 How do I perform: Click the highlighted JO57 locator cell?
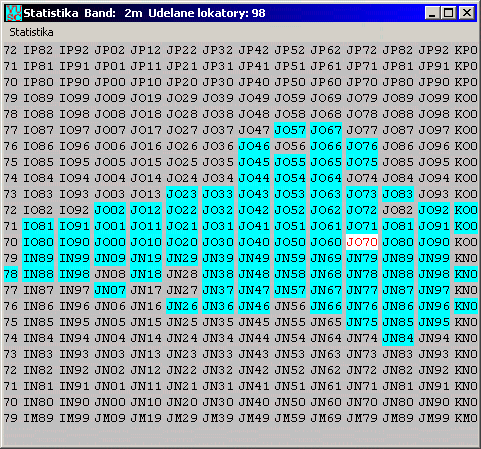click(290, 130)
